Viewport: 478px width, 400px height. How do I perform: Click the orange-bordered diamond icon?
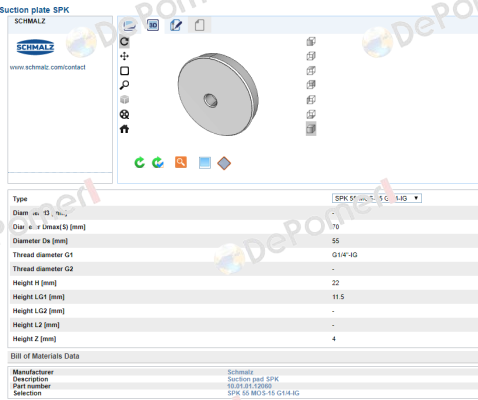point(224,163)
